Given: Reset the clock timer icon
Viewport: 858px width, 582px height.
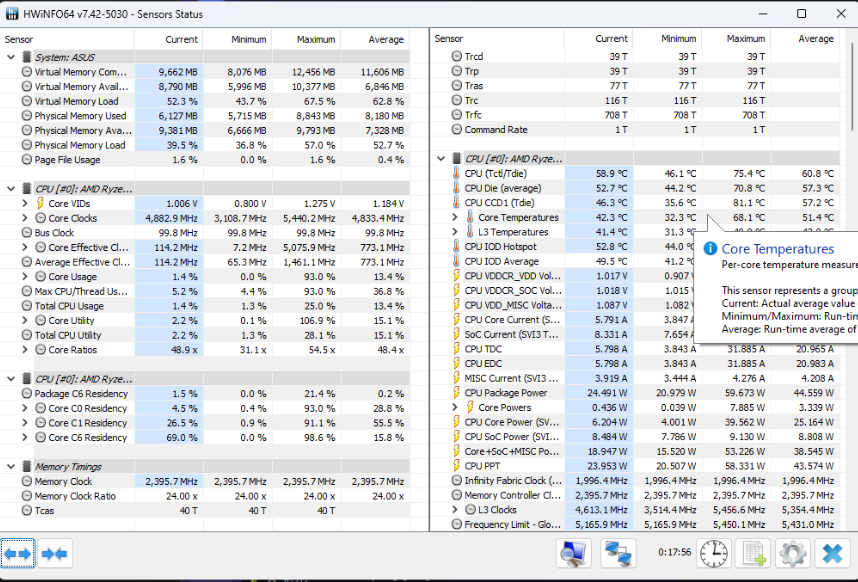Looking at the screenshot, I should click(x=714, y=553).
